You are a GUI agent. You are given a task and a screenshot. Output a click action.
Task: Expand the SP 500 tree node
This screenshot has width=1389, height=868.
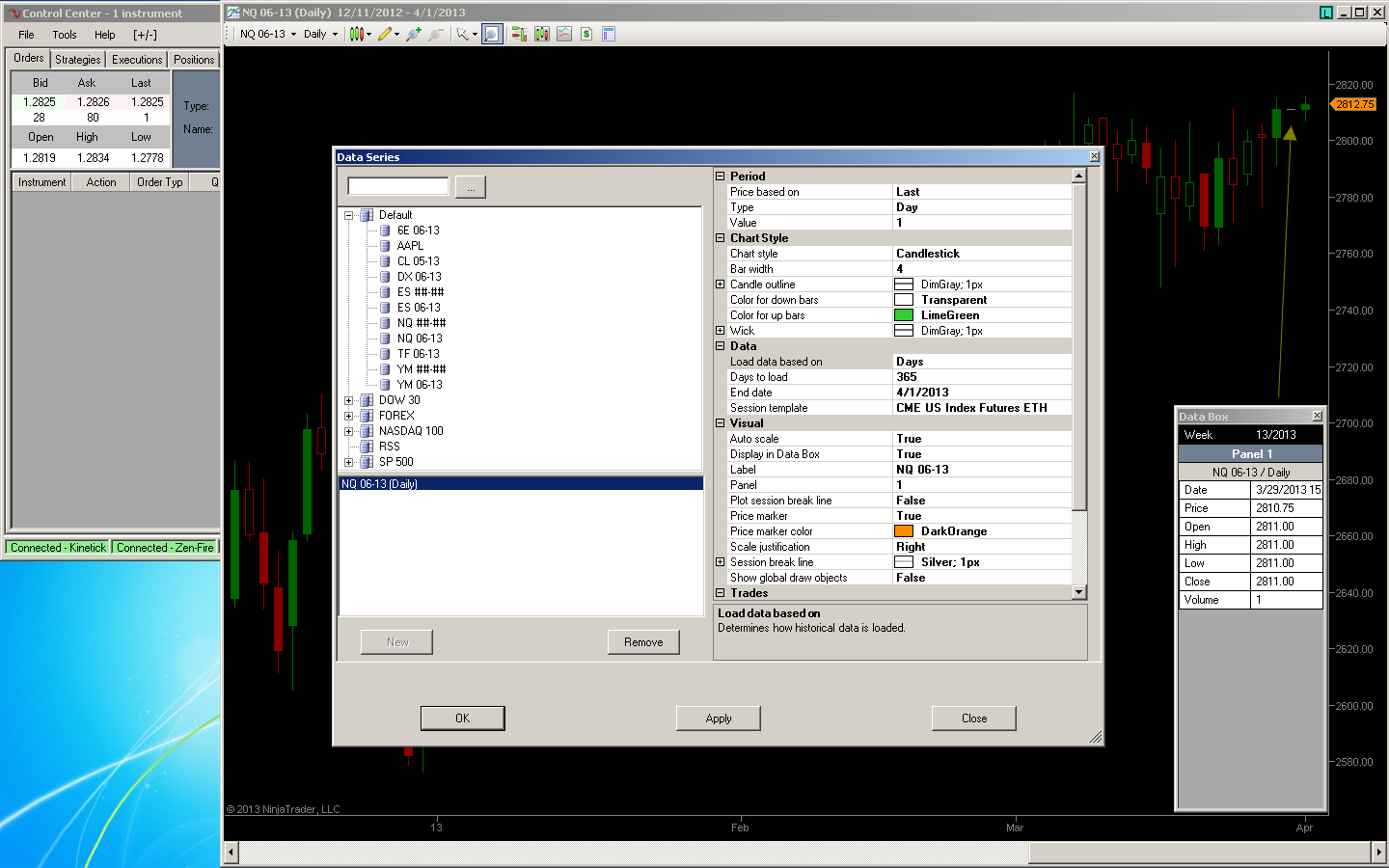349,462
